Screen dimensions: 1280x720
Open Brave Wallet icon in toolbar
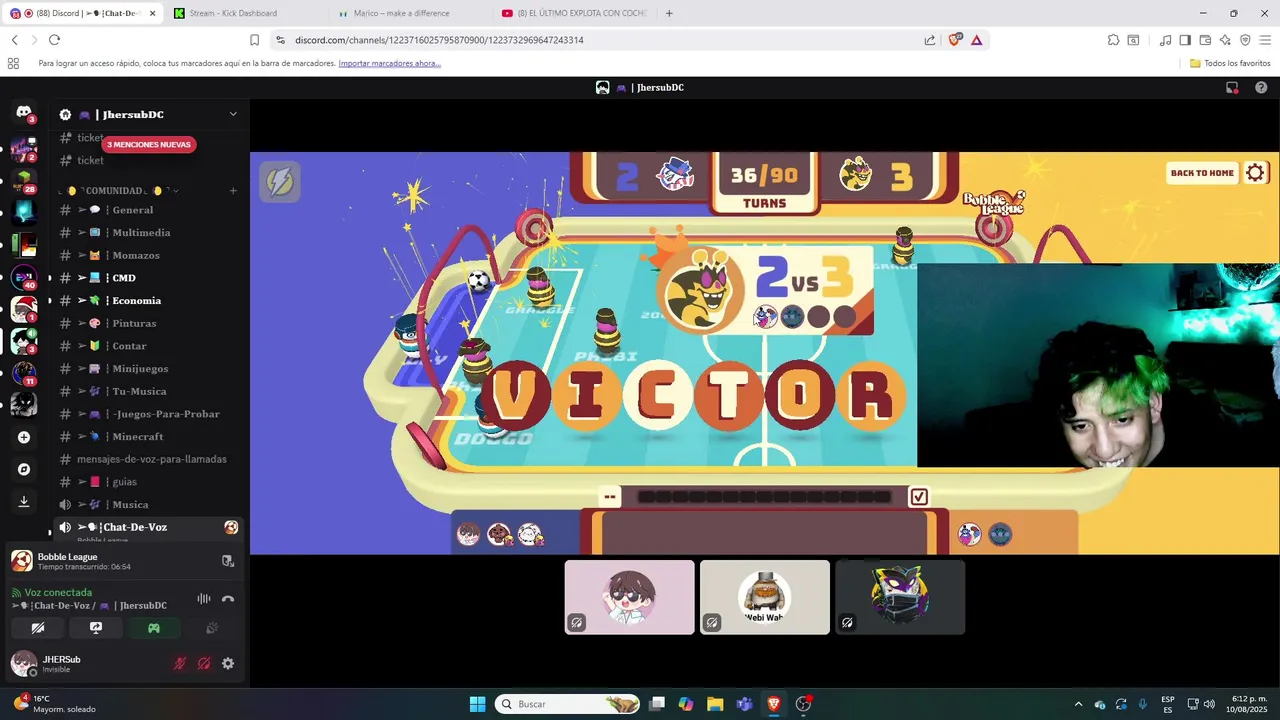point(1205,40)
